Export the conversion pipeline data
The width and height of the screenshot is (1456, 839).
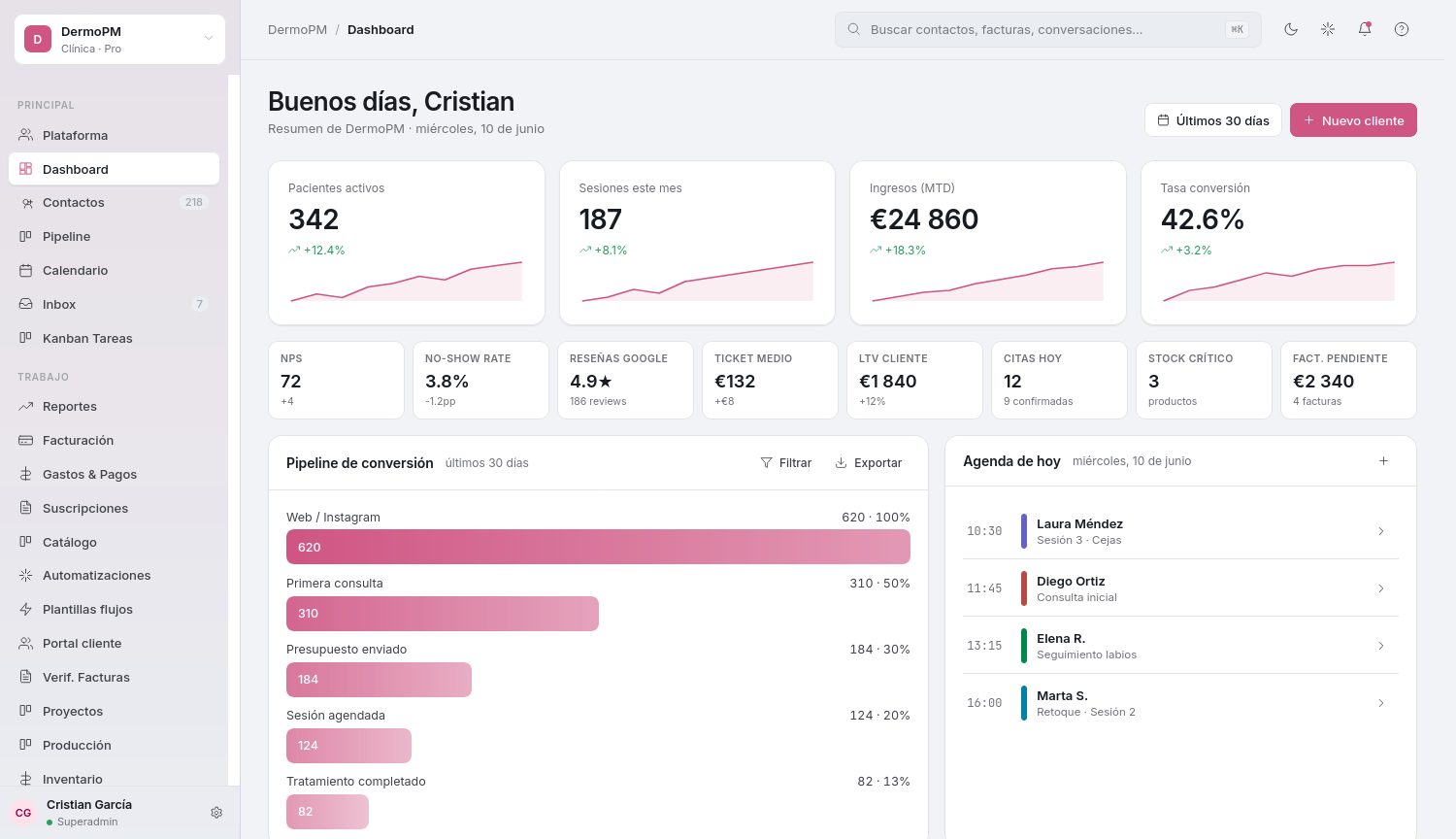(869, 463)
